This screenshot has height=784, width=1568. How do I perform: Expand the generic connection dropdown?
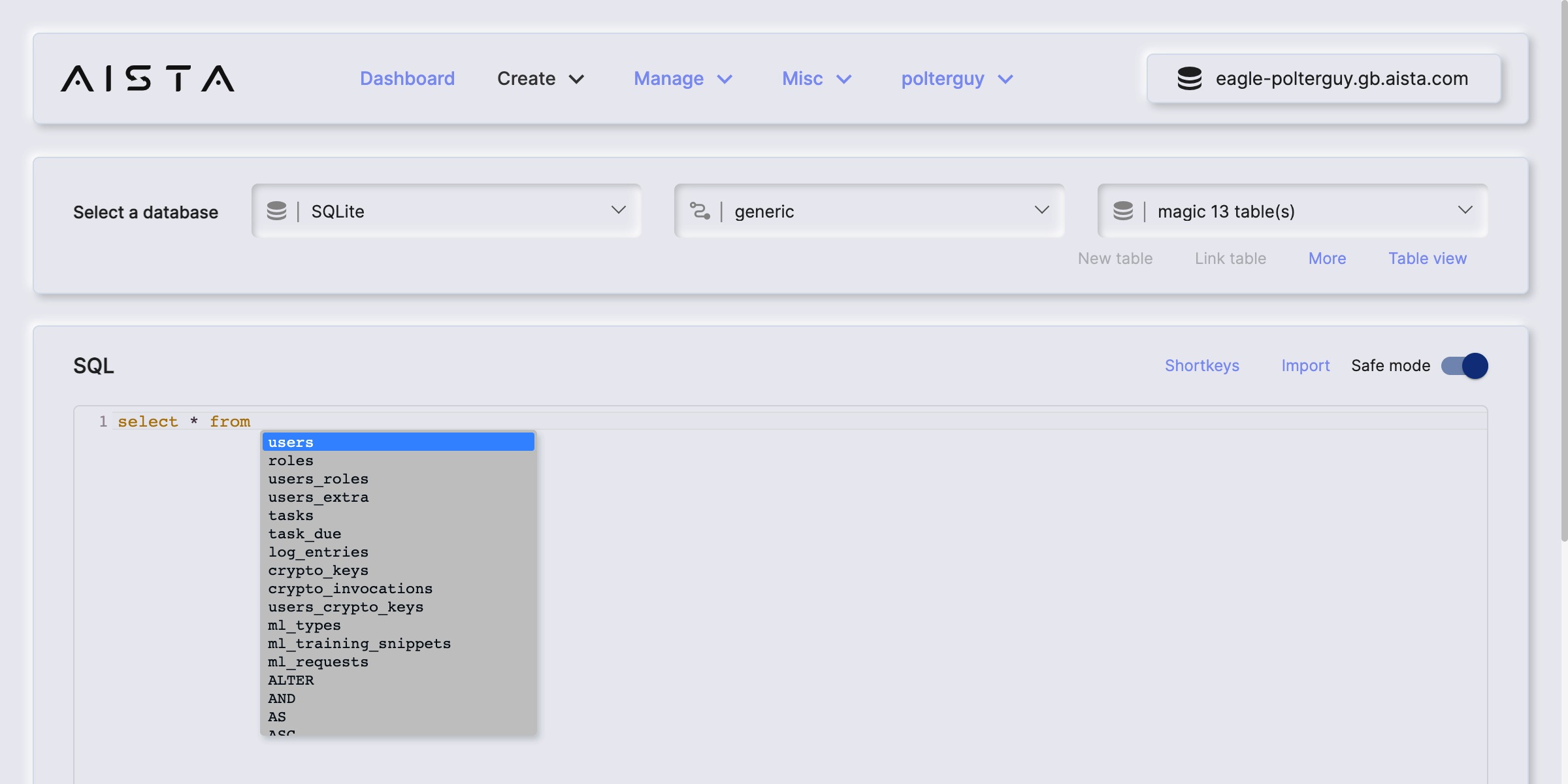869,211
